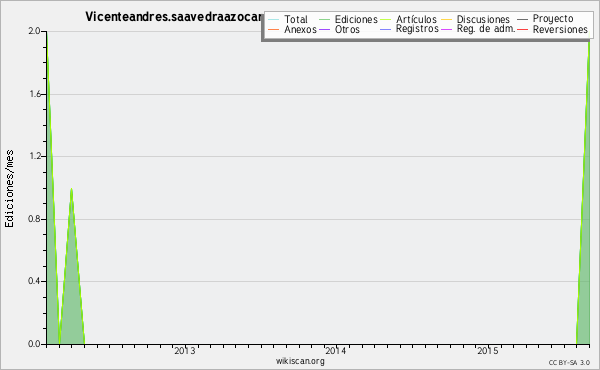Click the 0.8 y-axis value
600x370 pixels.
point(34,219)
